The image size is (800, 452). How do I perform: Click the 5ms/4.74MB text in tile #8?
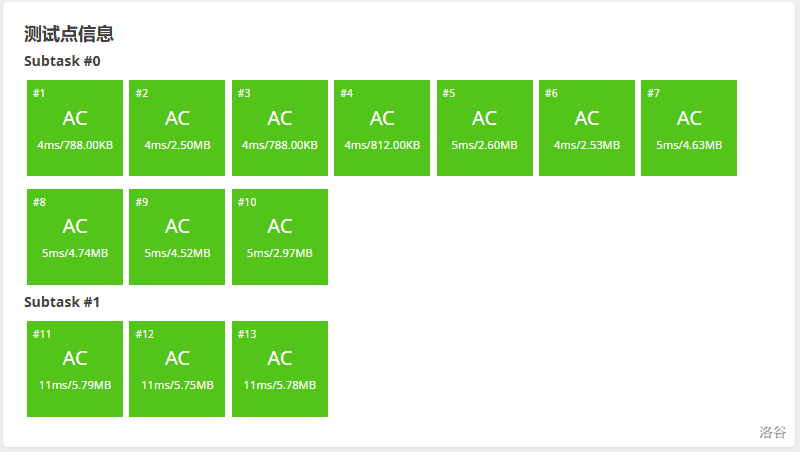coord(75,253)
